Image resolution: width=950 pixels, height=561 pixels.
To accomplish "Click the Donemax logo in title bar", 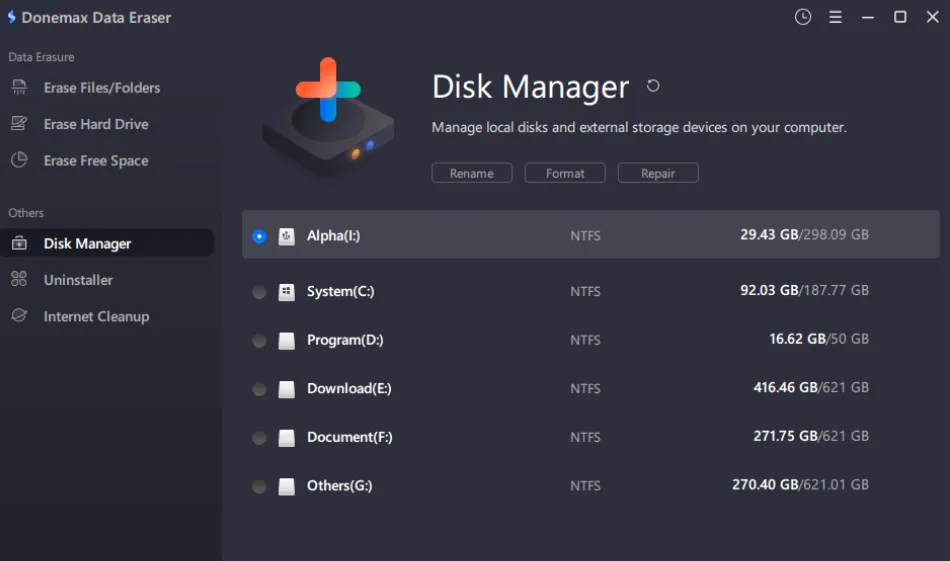I will [12, 17].
